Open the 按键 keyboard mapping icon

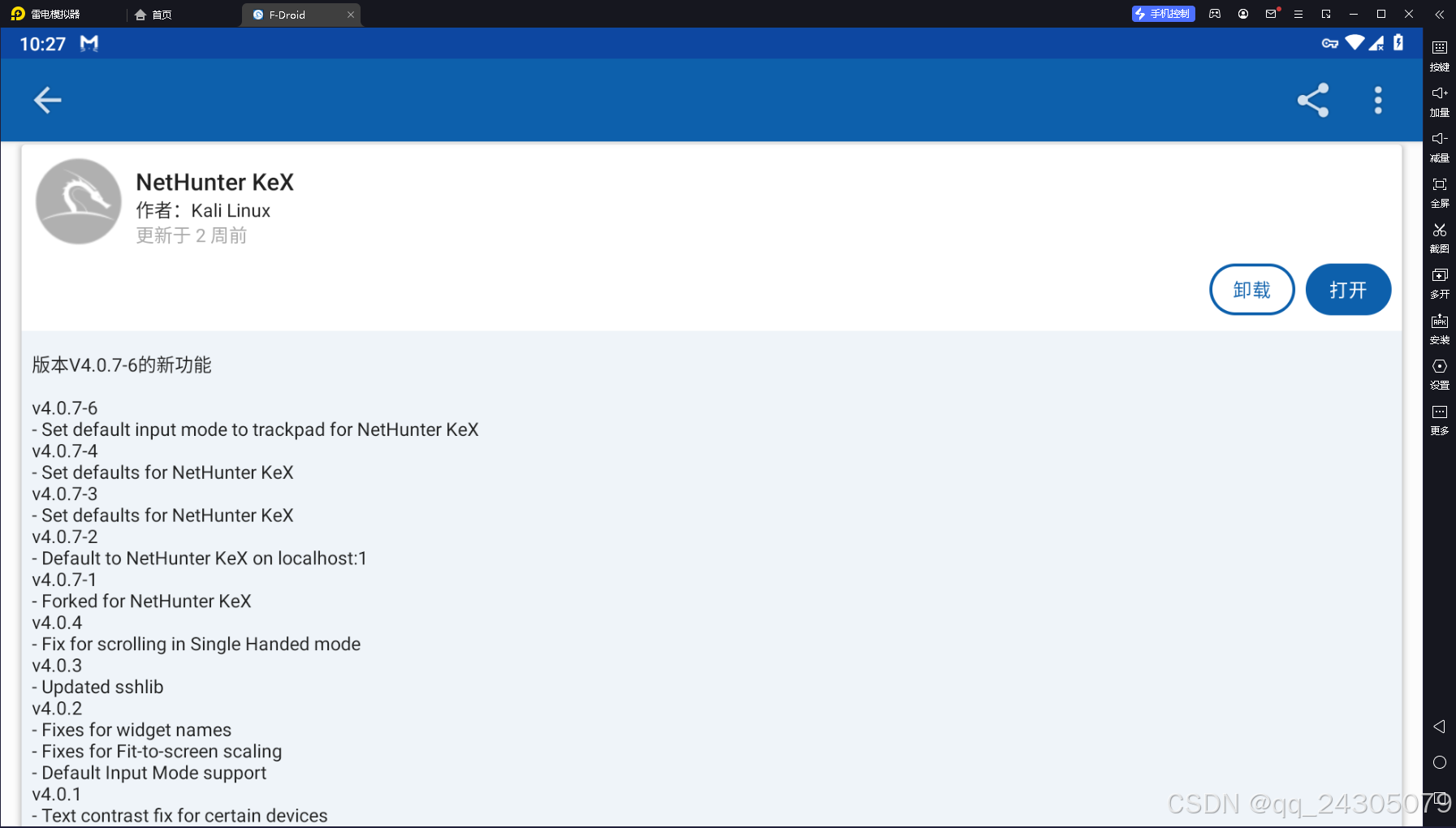(x=1440, y=55)
